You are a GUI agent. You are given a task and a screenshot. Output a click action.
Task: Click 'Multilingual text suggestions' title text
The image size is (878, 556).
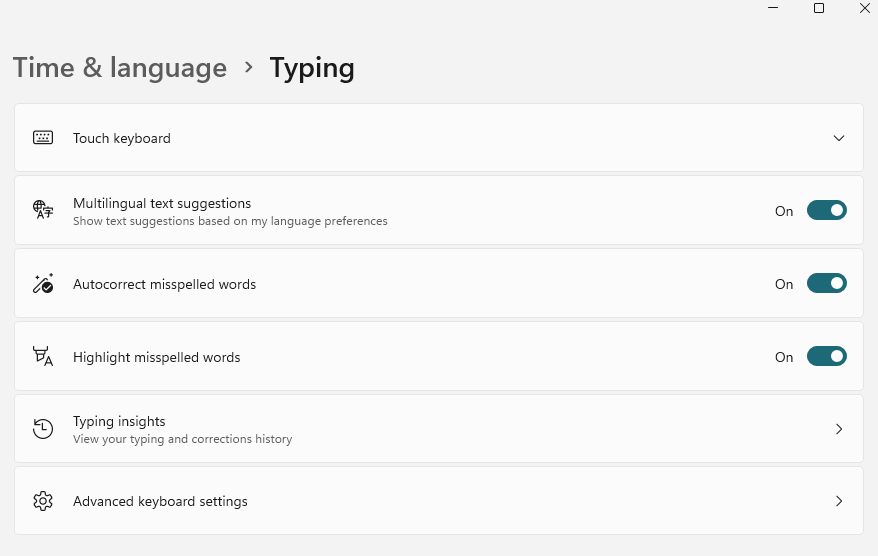click(162, 203)
